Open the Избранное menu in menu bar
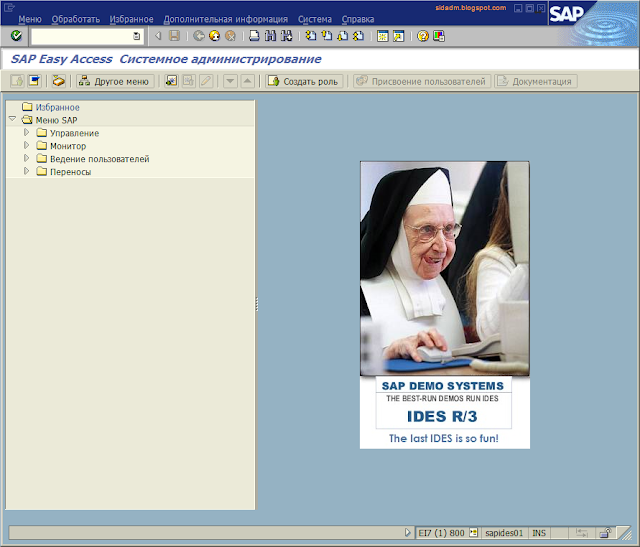 point(131,19)
